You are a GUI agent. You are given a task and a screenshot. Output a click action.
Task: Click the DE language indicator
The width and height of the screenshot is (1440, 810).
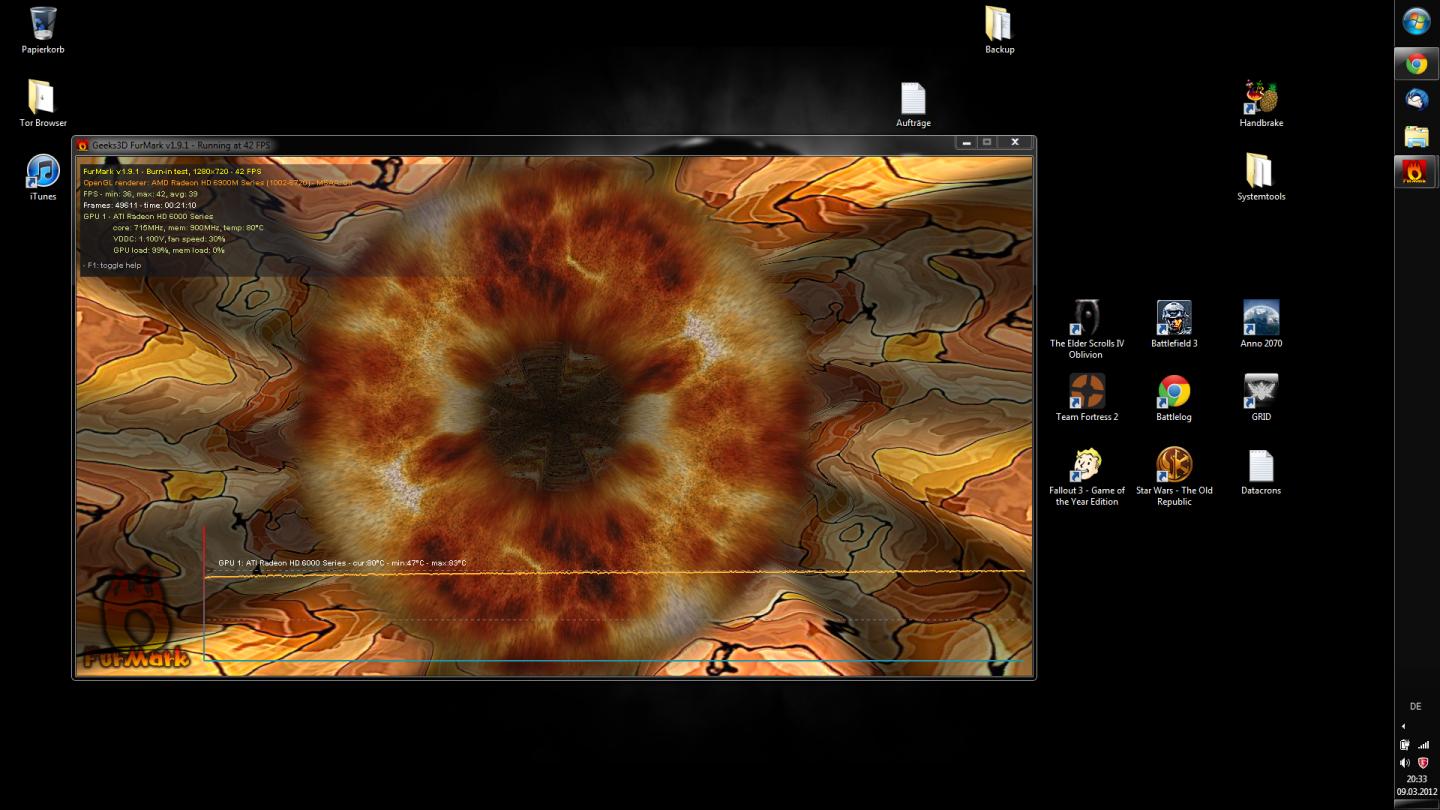pos(1415,706)
